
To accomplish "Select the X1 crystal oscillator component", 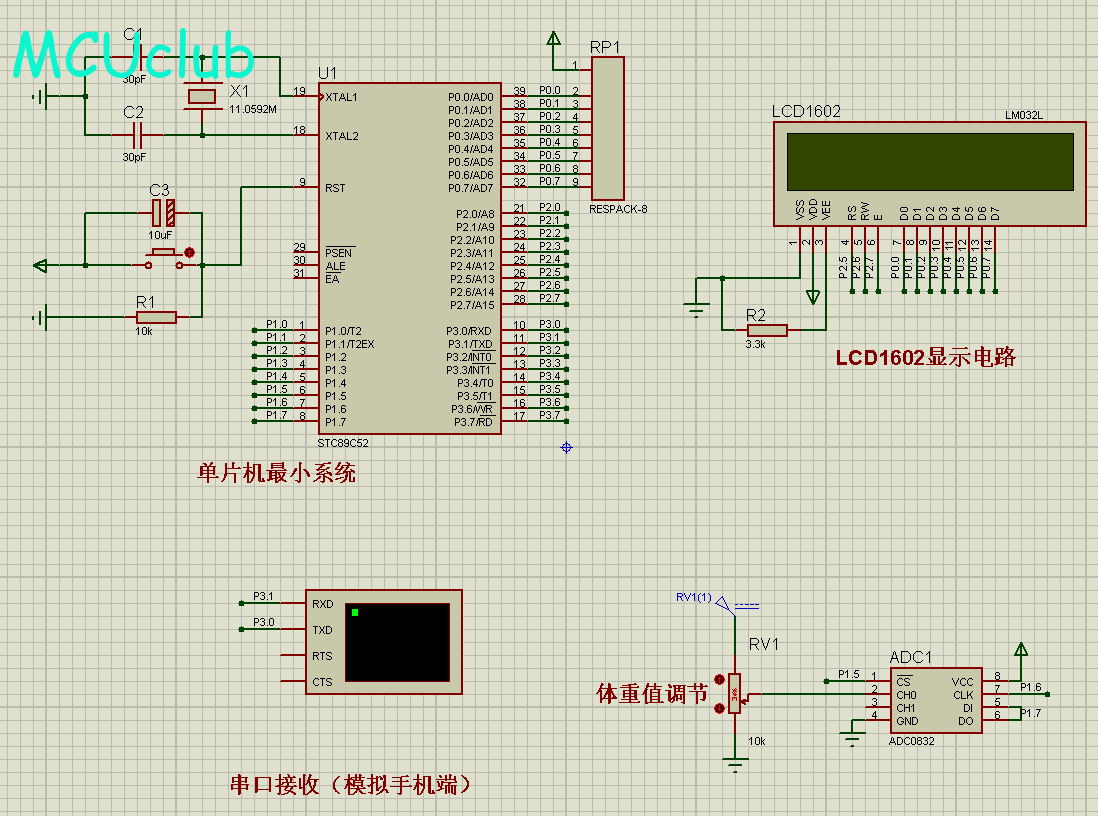I will tap(202, 96).
